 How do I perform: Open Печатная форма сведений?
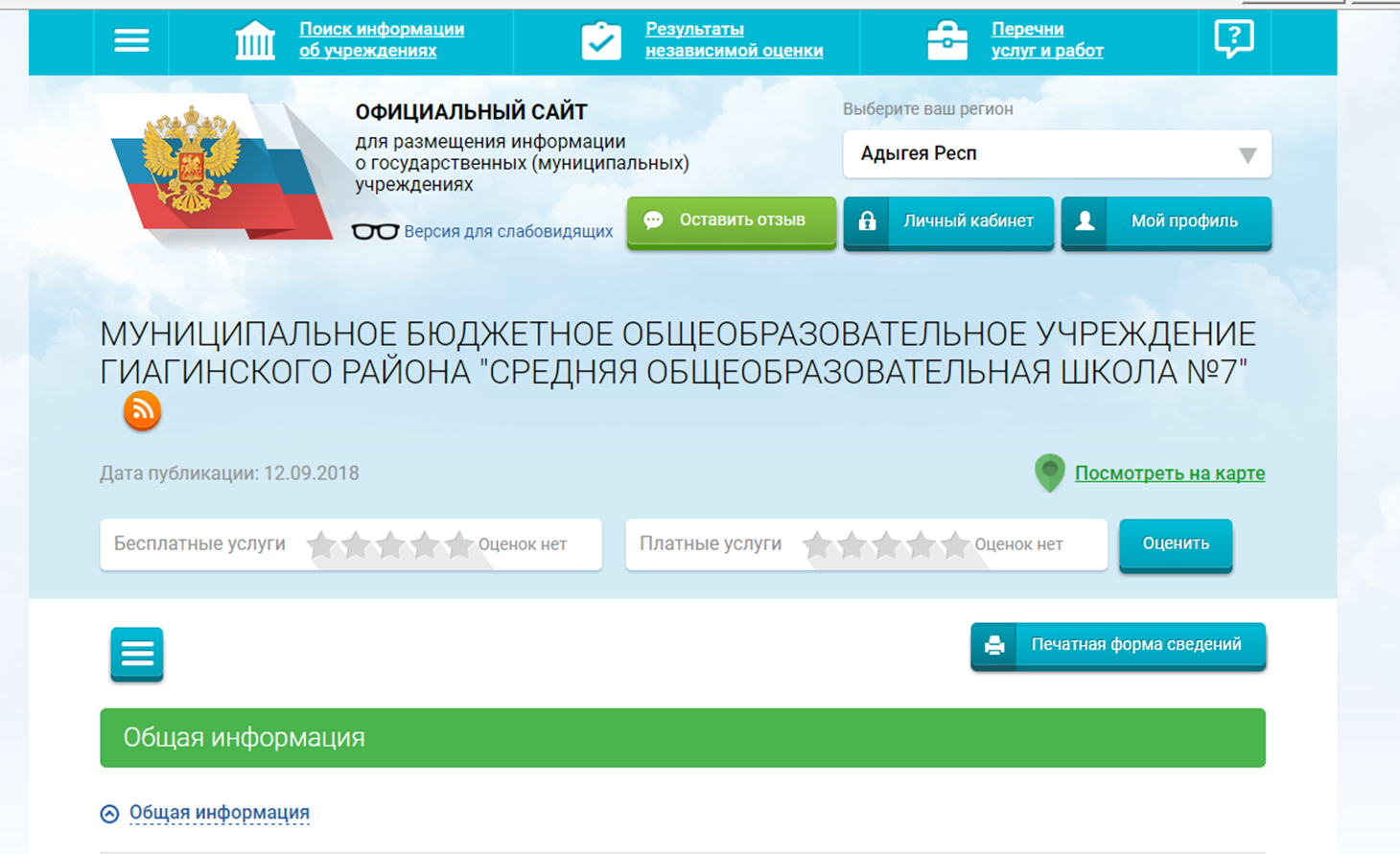pyautogui.click(x=1118, y=645)
